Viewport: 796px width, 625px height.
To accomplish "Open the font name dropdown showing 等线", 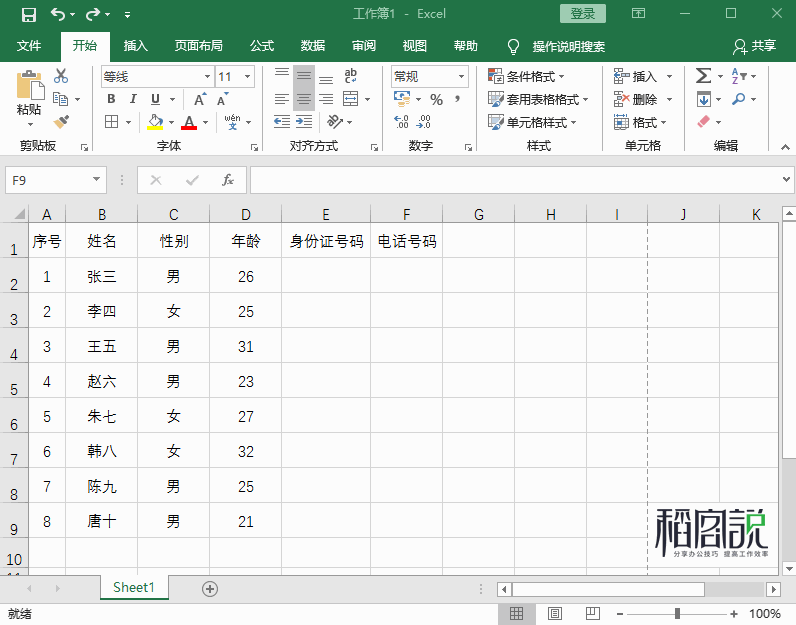I will (x=207, y=77).
